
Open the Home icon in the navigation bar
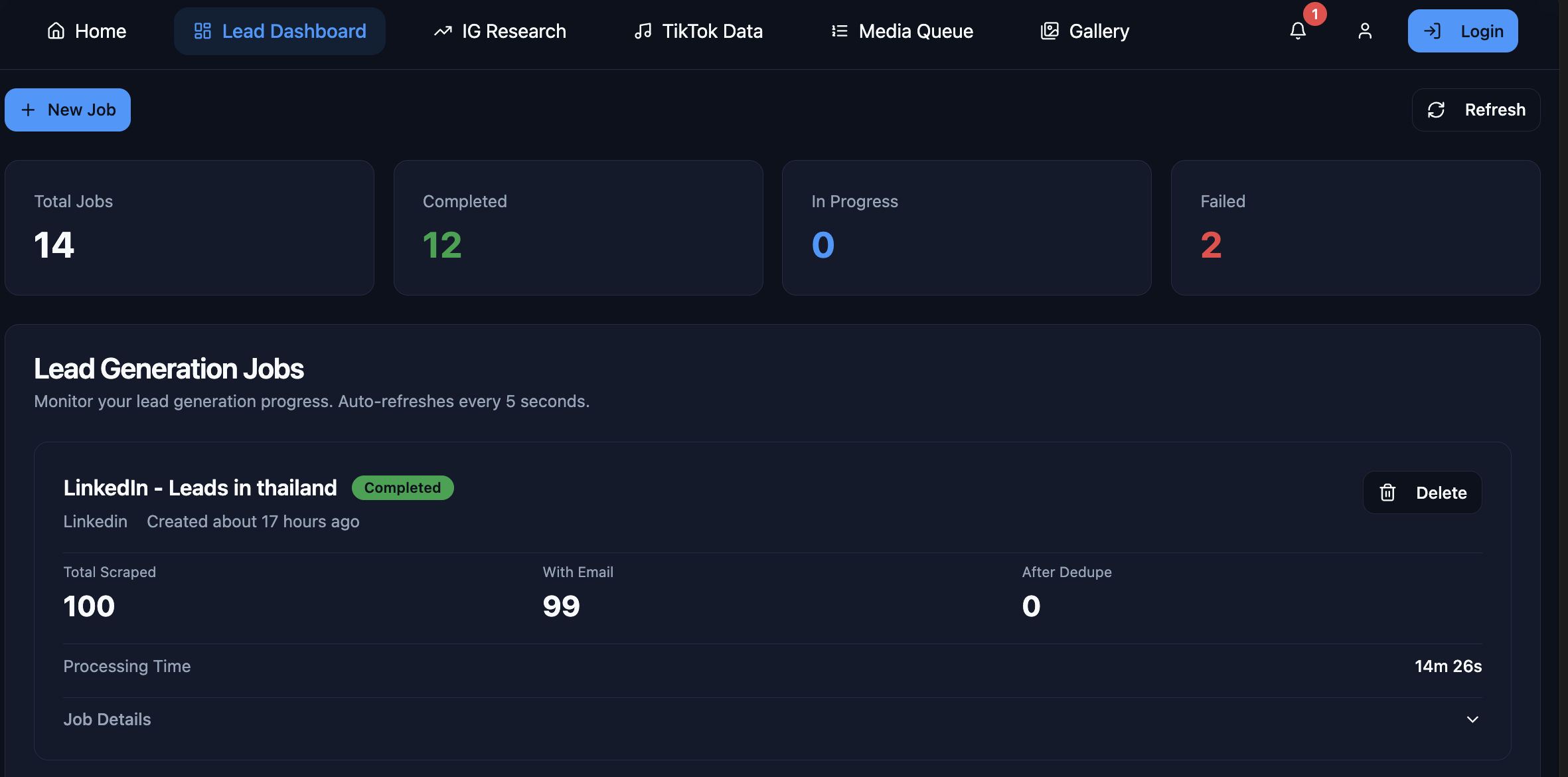tap(55, 31)
